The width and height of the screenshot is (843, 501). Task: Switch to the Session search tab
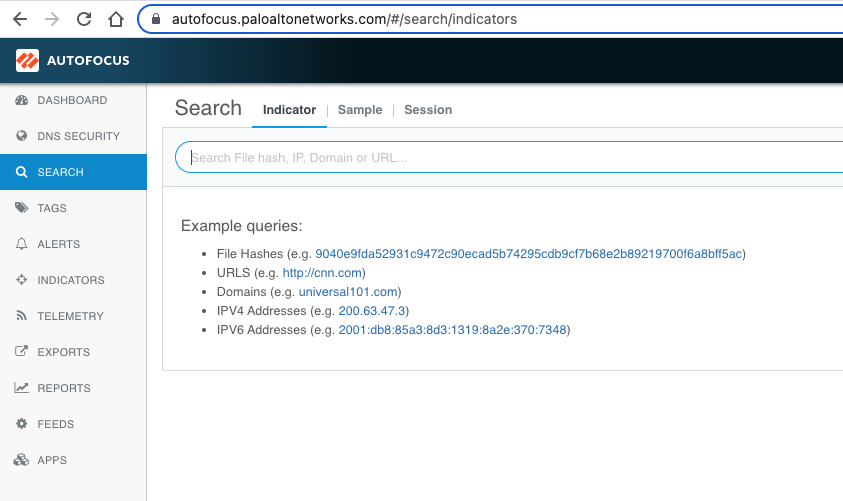[428, 110]
